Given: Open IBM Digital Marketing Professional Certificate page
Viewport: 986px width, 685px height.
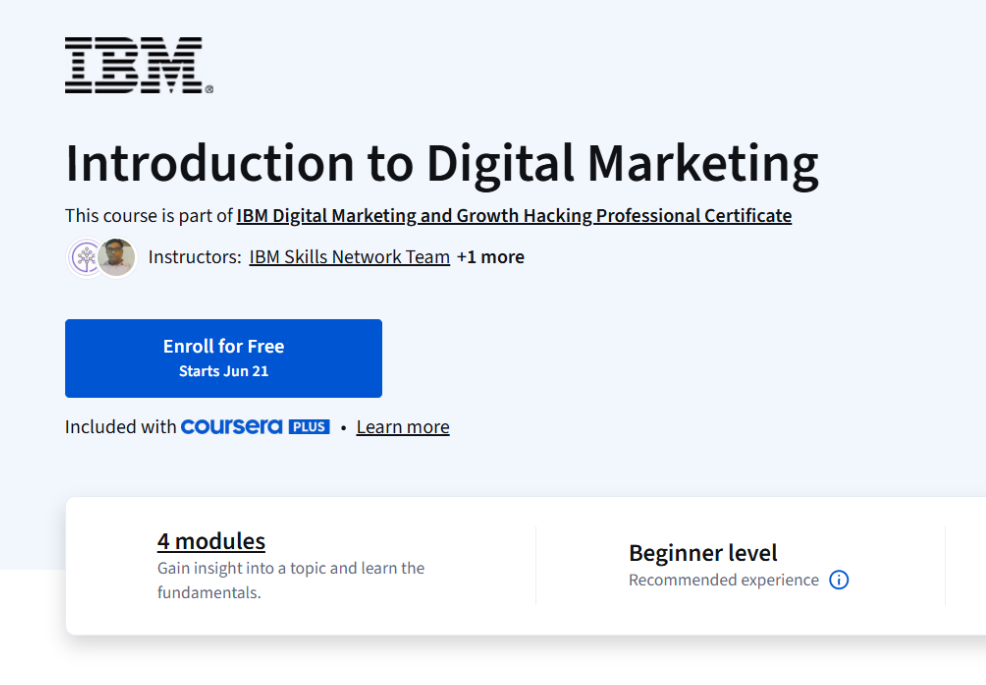Looking at the screenshot, I should [514, 215].
